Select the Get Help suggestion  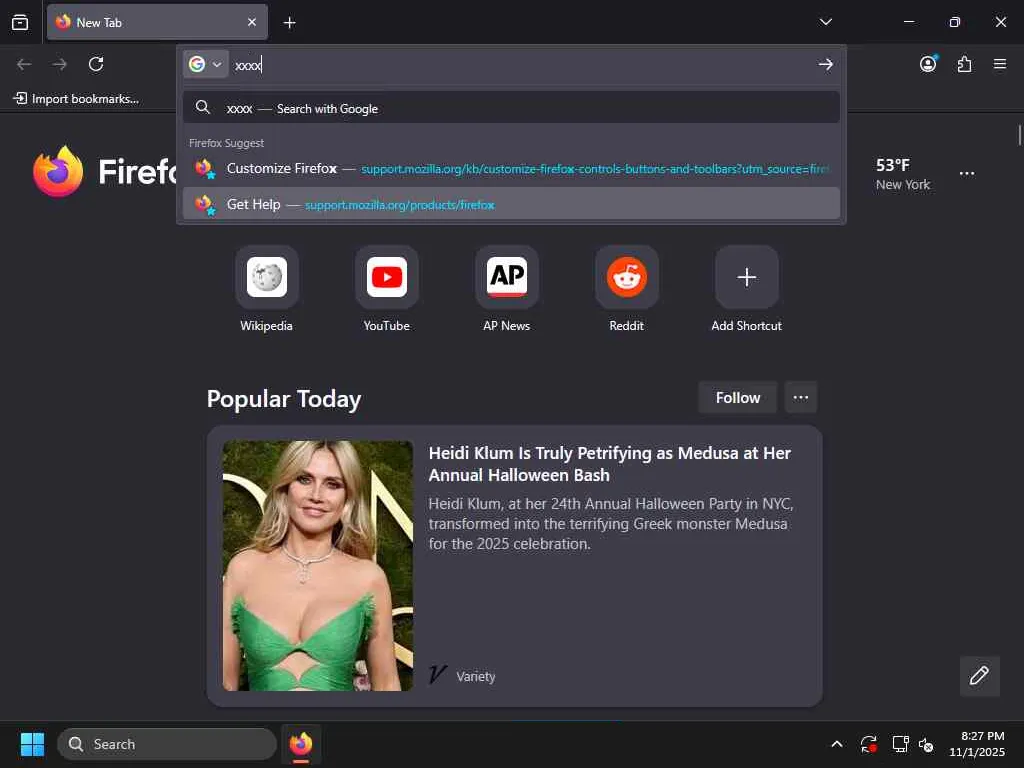point(511,204)
